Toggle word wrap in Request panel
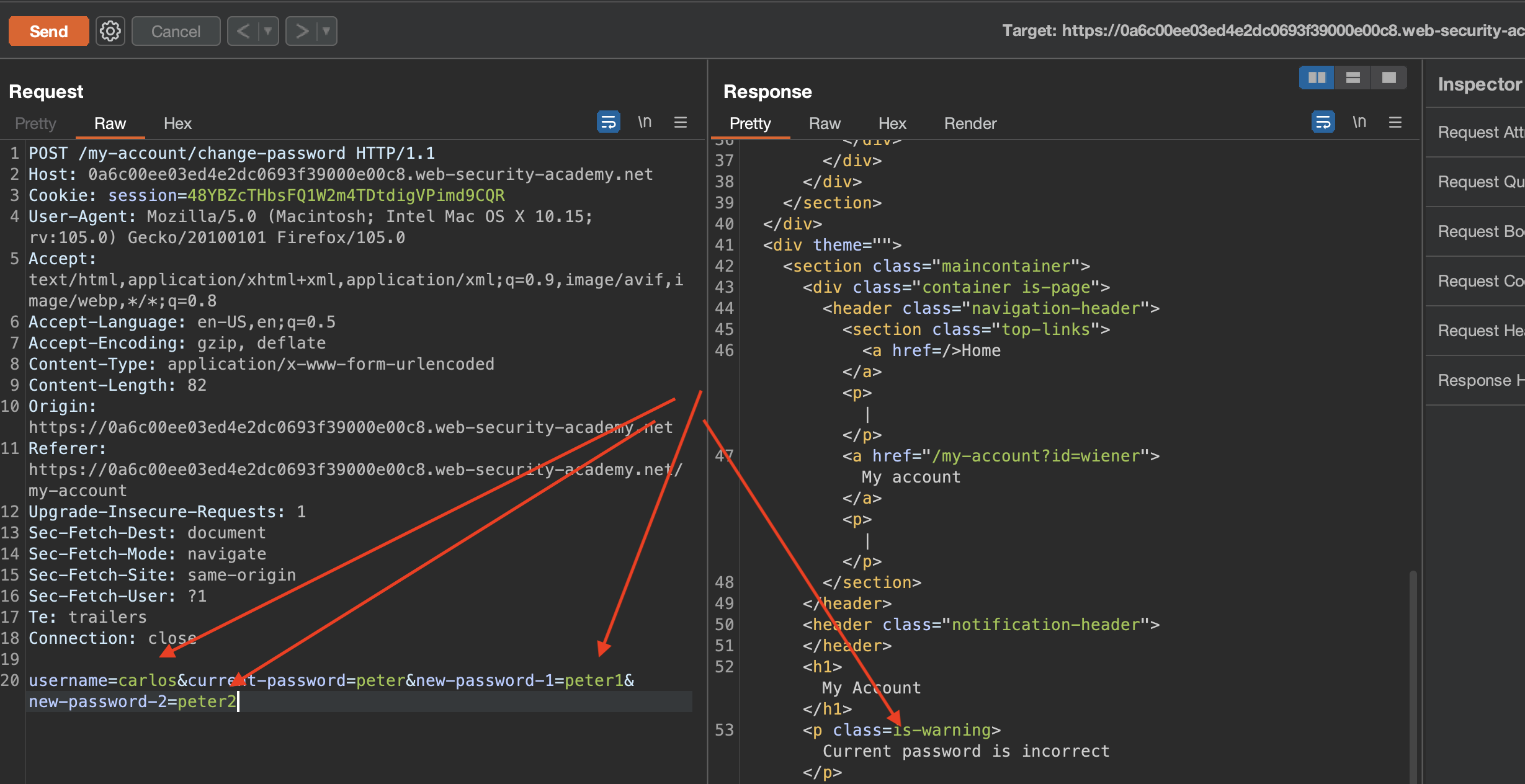This screenshot has height=784, width=1525. pos(608,122)
